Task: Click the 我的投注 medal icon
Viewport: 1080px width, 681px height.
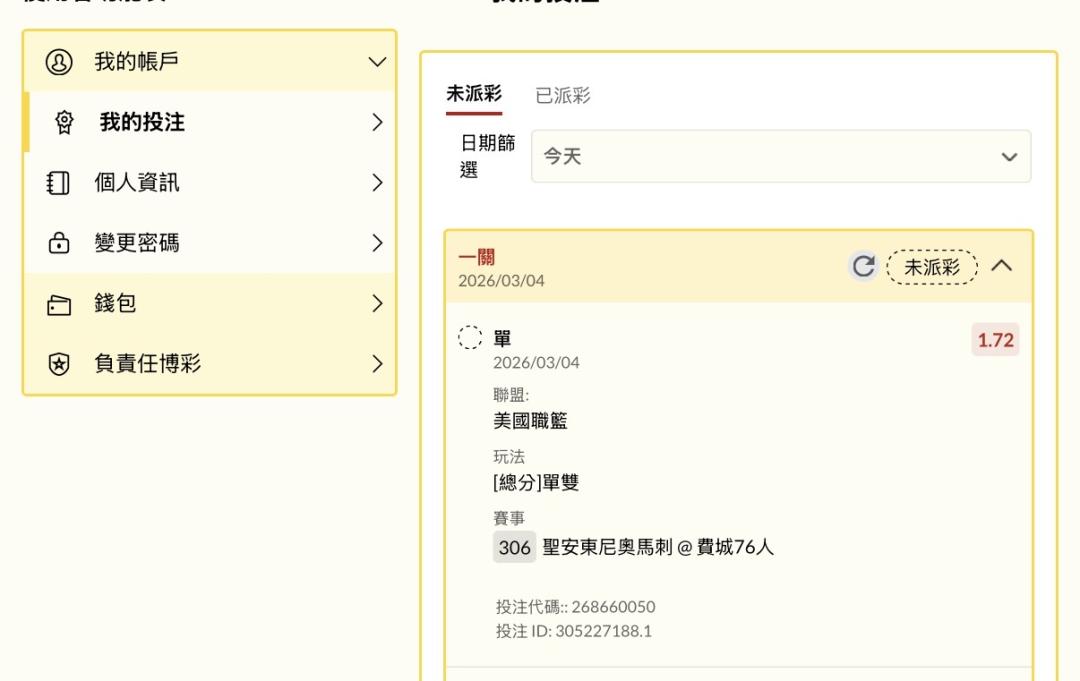Action: click(65, 123)
